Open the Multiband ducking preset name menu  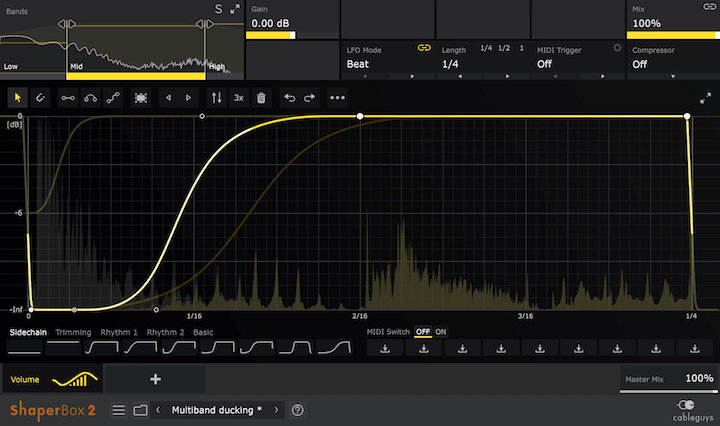point(216,410)
